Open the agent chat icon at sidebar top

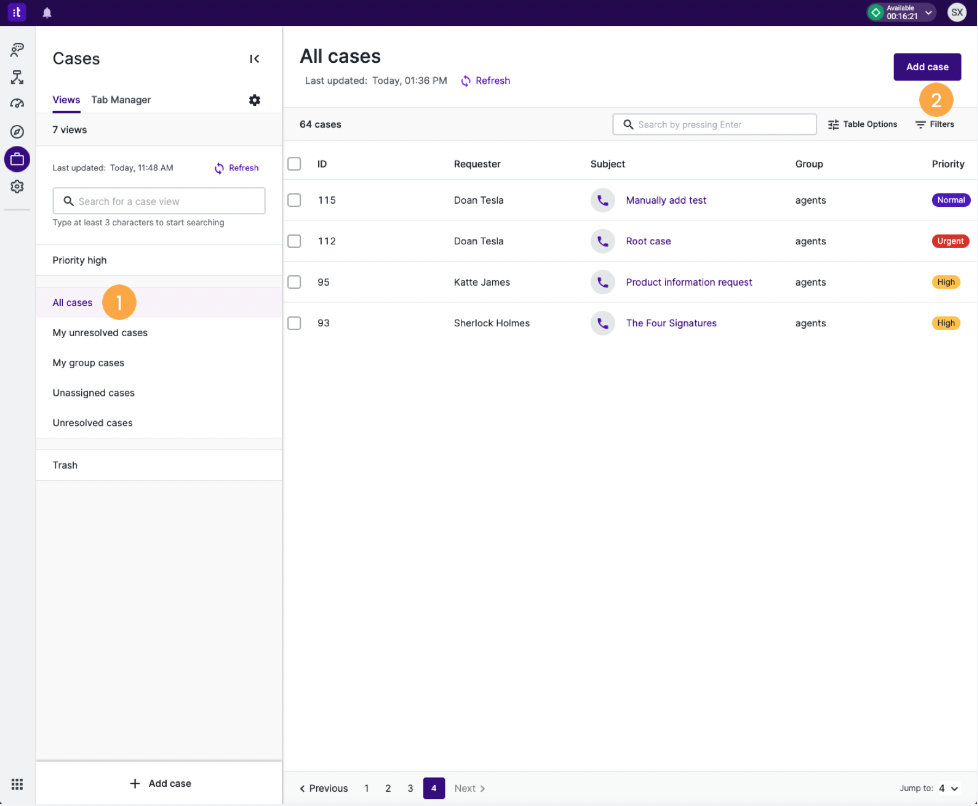point(17,49)
